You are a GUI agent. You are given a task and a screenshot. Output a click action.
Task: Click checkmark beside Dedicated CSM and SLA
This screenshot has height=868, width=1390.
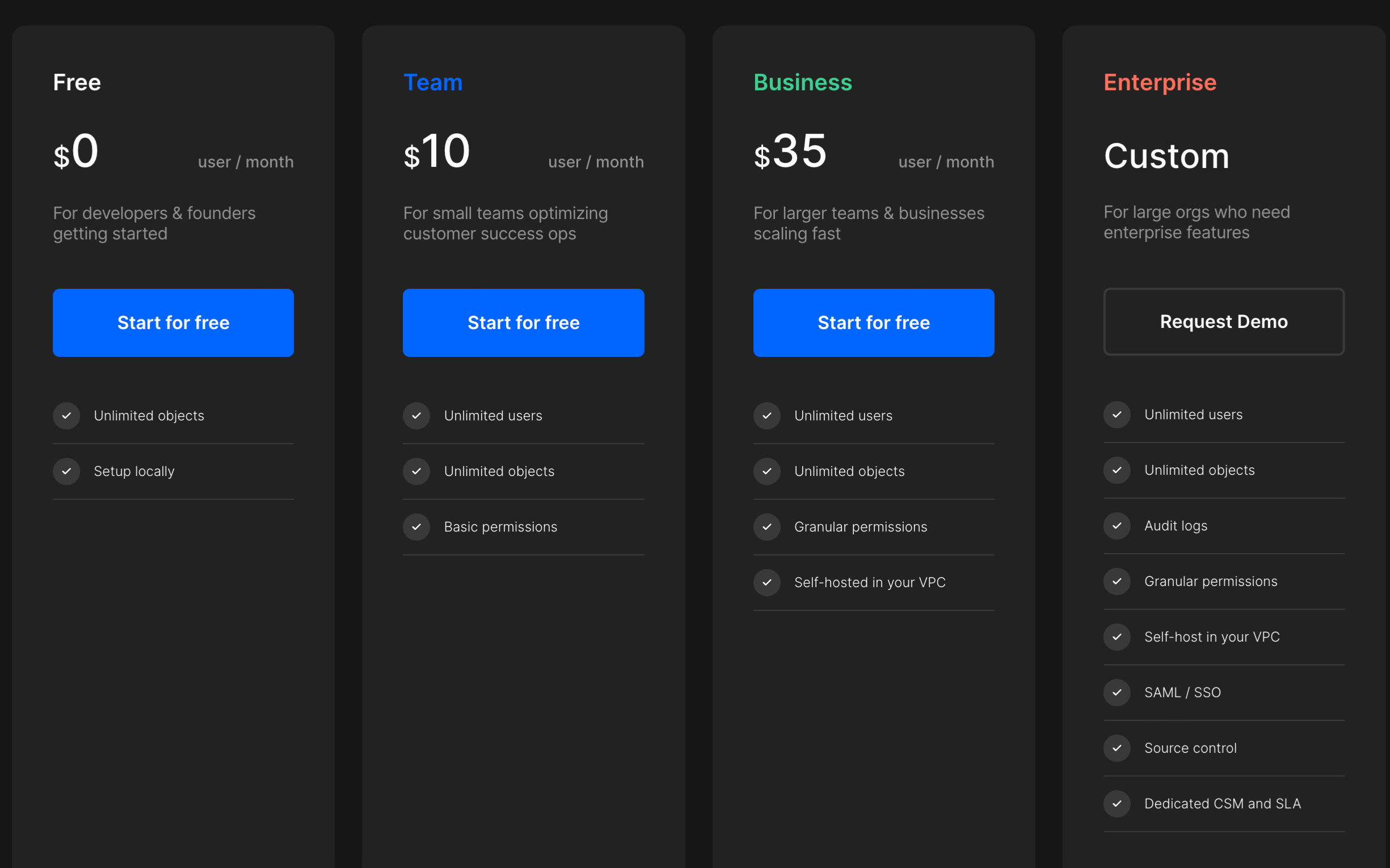pyautogui.click(x=1117, y=804)
